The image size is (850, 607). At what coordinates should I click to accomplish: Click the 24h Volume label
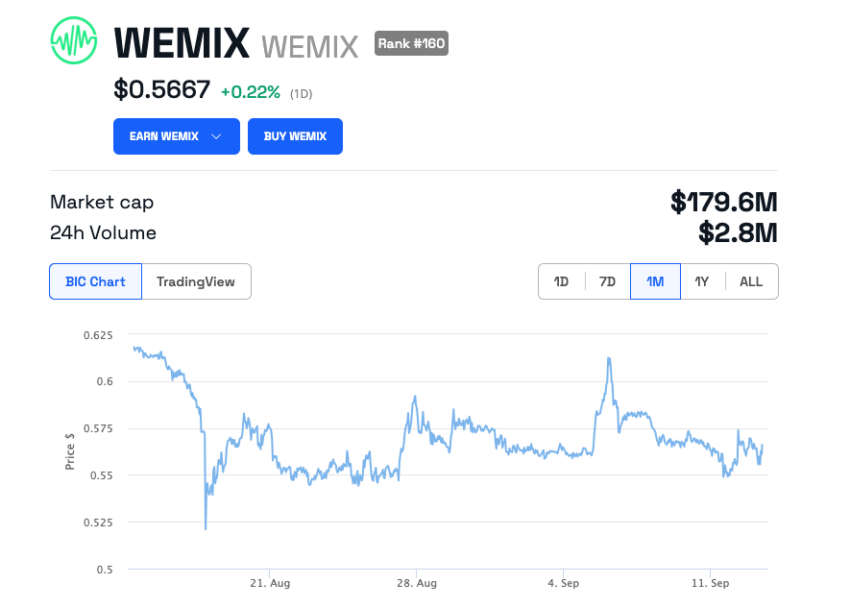[x=105, y=233]
